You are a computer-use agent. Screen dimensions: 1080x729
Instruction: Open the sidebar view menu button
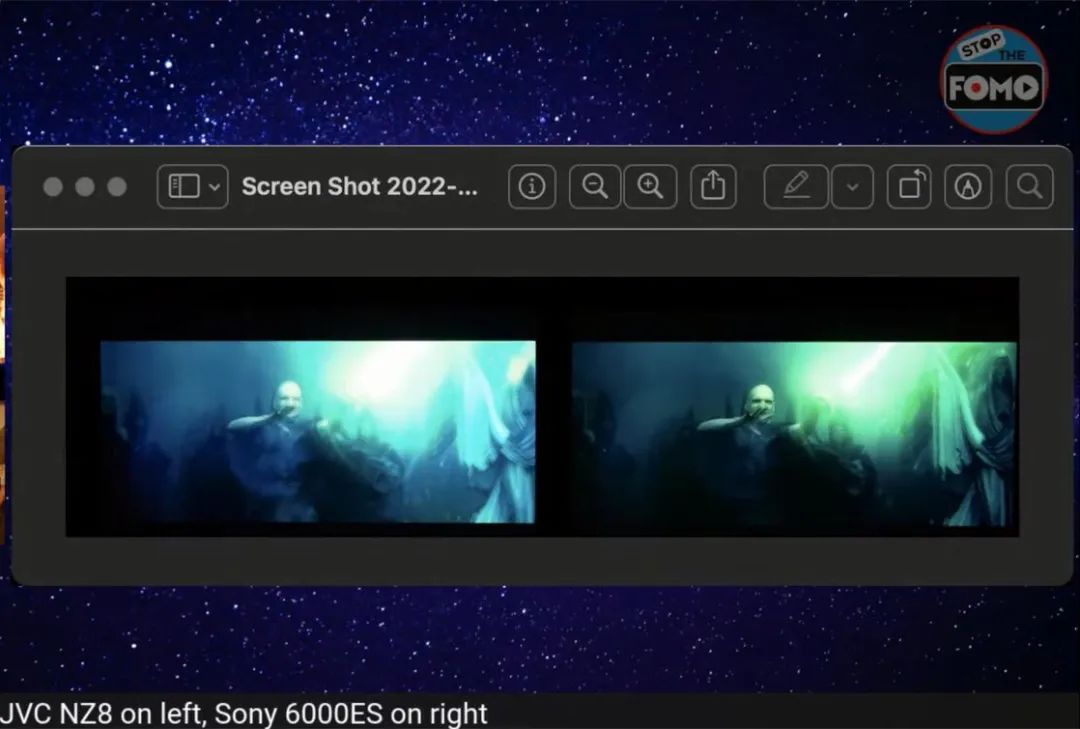point(192,187)
